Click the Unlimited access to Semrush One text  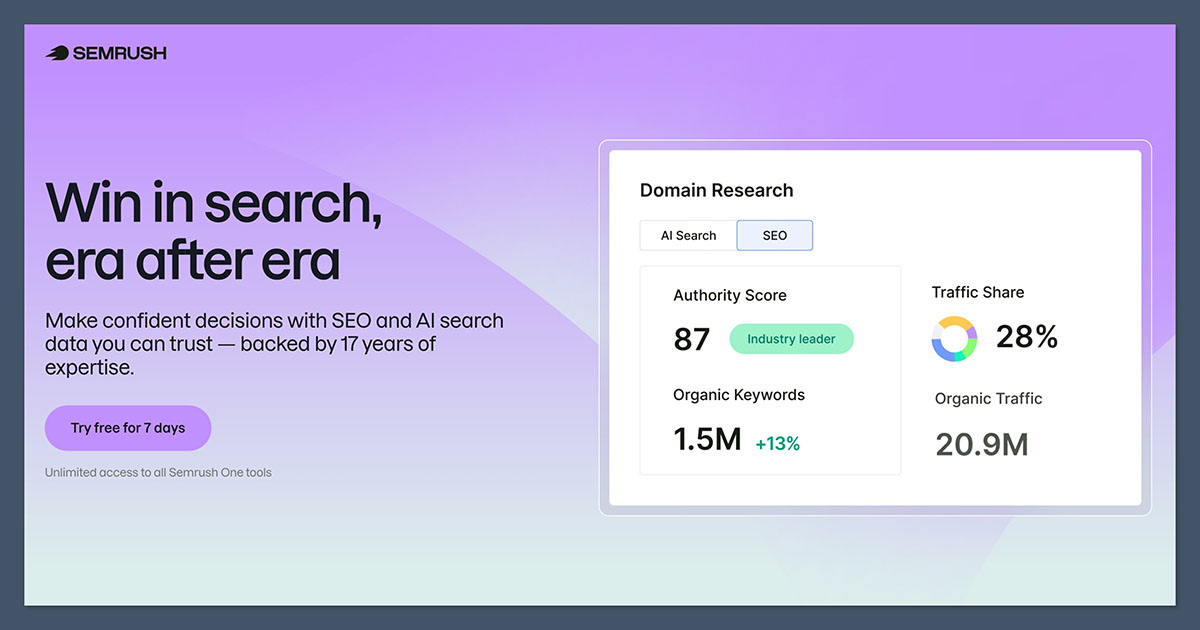pyautogui.click(x=158, y=472)
